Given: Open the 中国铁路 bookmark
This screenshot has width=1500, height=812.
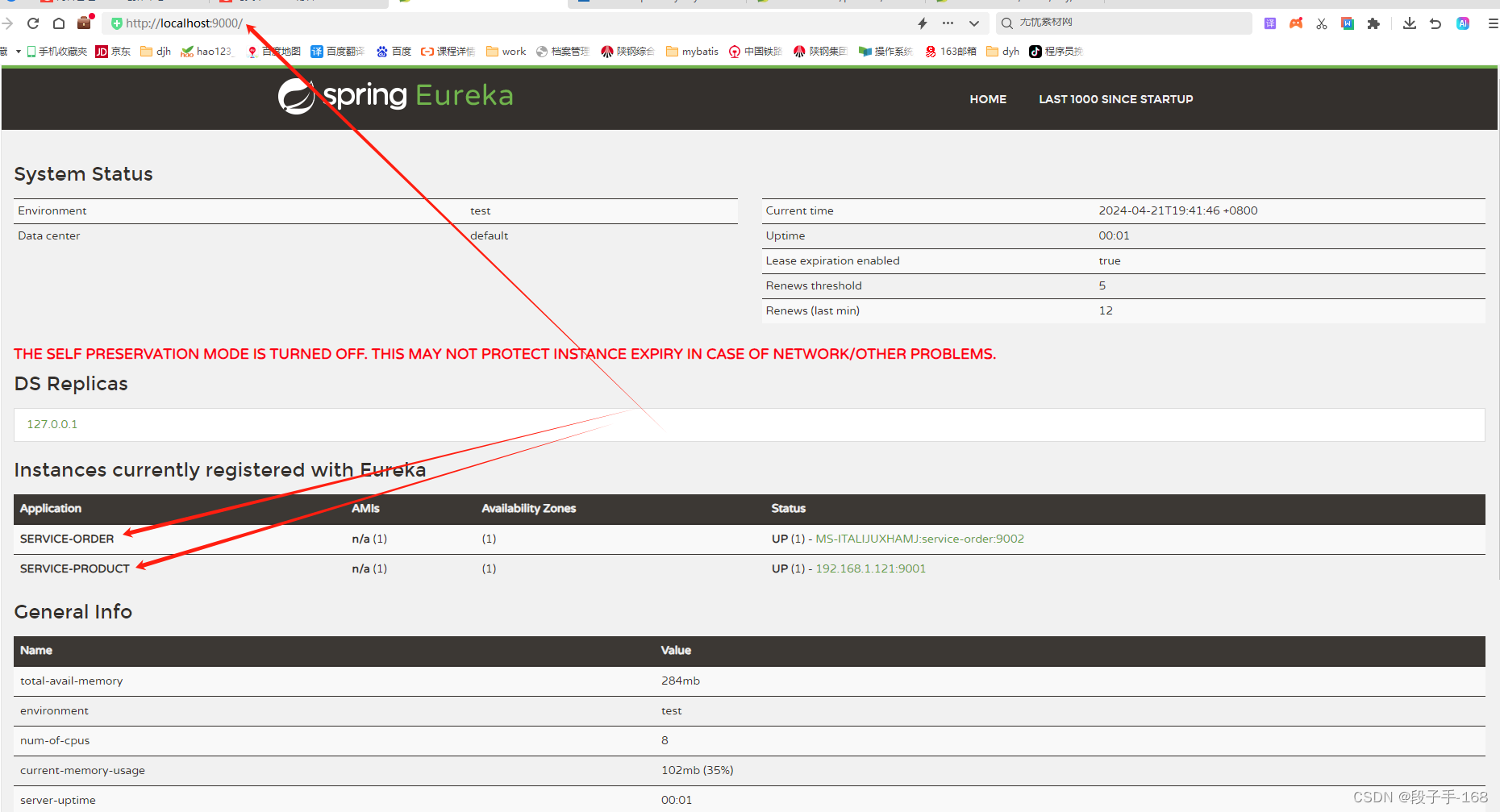Looking at the screenshot, I should pyautogui.click(x=756, y=51).
